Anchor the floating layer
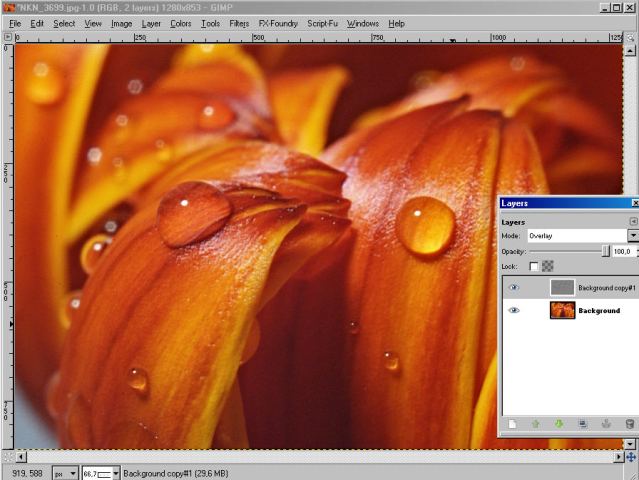 [606, 424]
